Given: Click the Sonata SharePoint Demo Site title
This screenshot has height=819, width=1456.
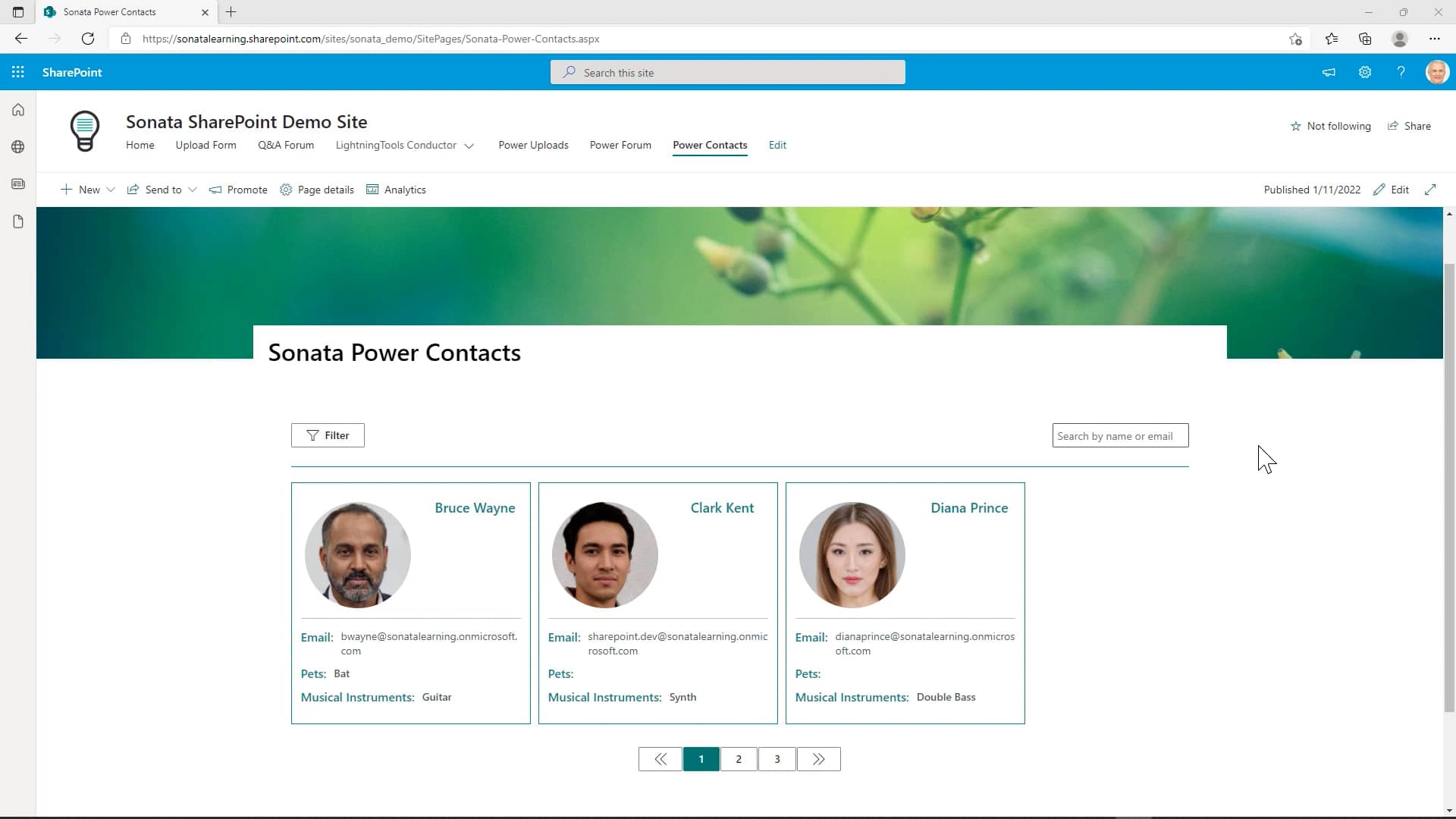Looking at the screenshot, I should (246, 121).
